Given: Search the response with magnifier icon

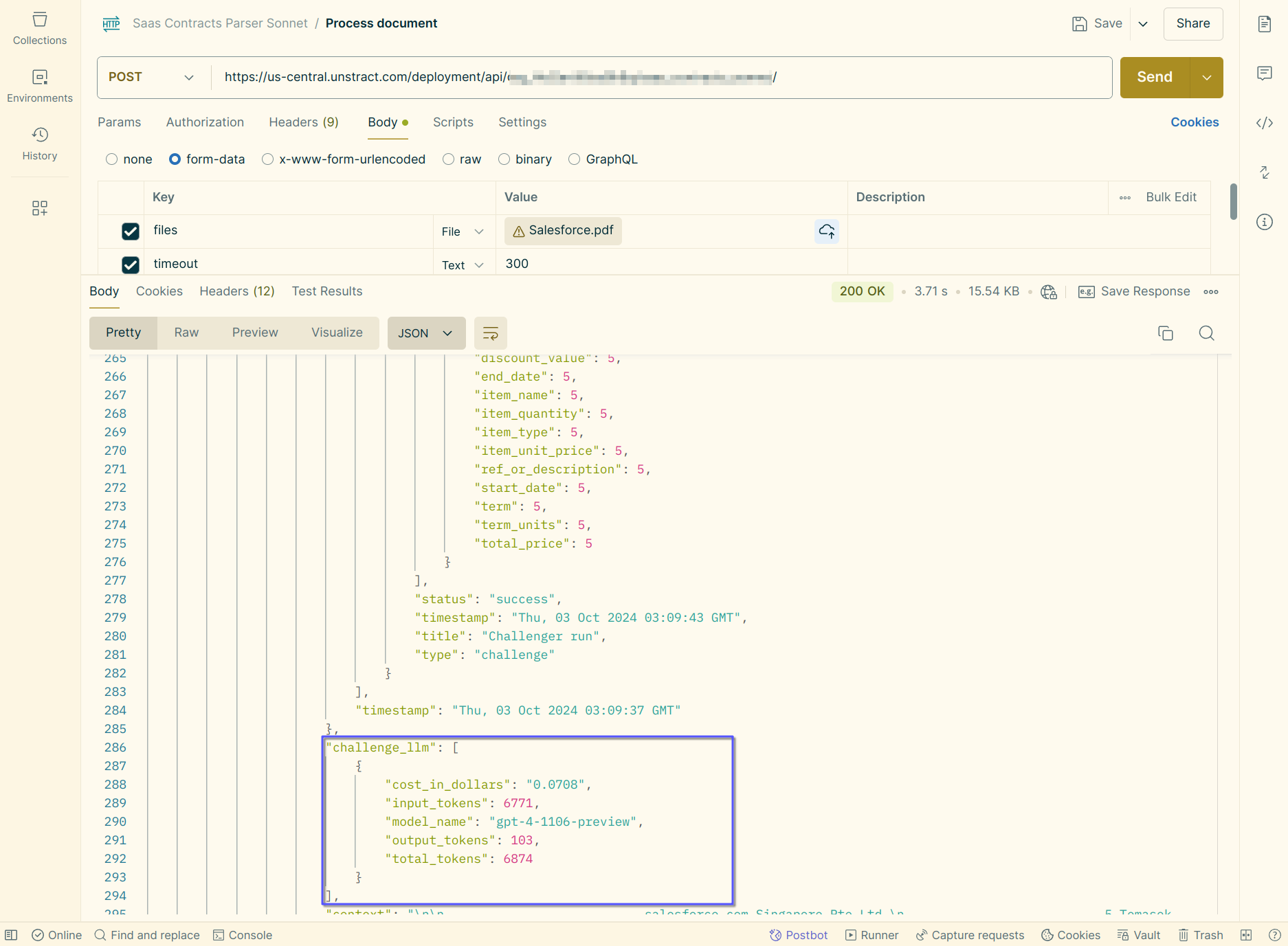Looking at the screenshot, I should click(x=1207, y=333).
